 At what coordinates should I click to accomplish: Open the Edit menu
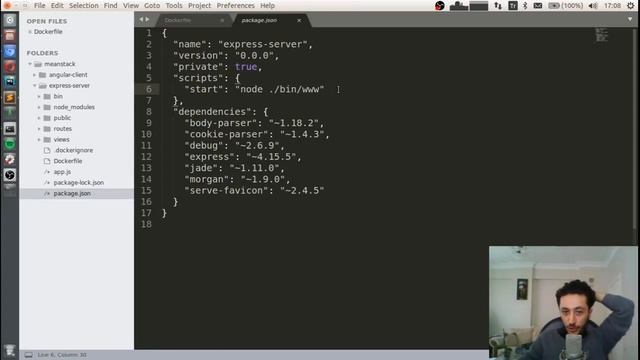click(57, 6)
